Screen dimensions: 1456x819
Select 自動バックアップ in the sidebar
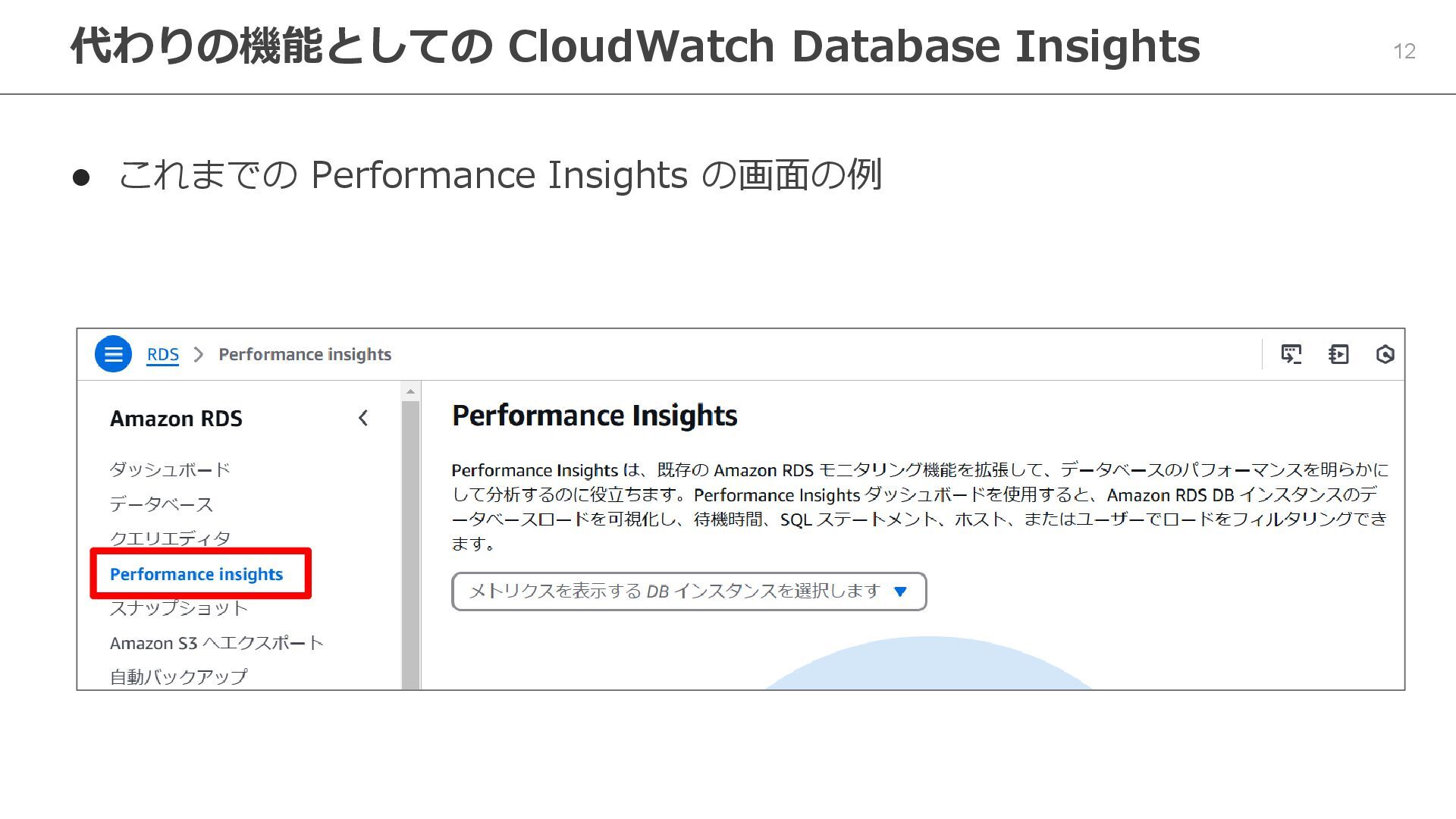click(179, 676)
